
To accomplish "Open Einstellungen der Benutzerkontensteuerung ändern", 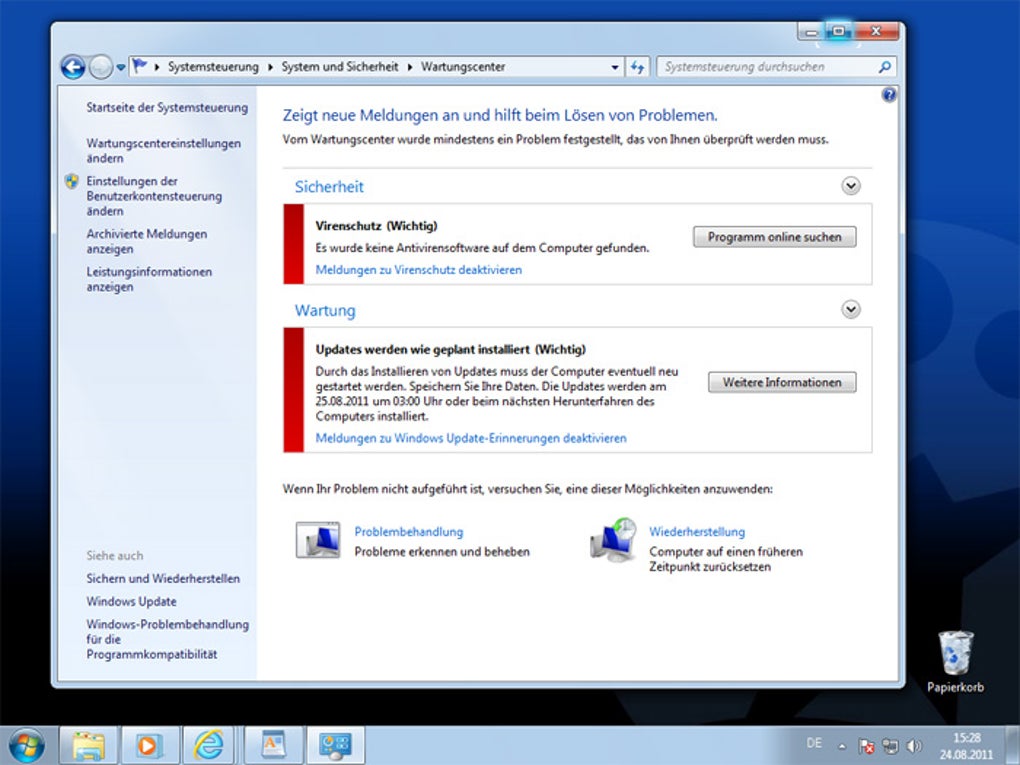I will [154, 196].
